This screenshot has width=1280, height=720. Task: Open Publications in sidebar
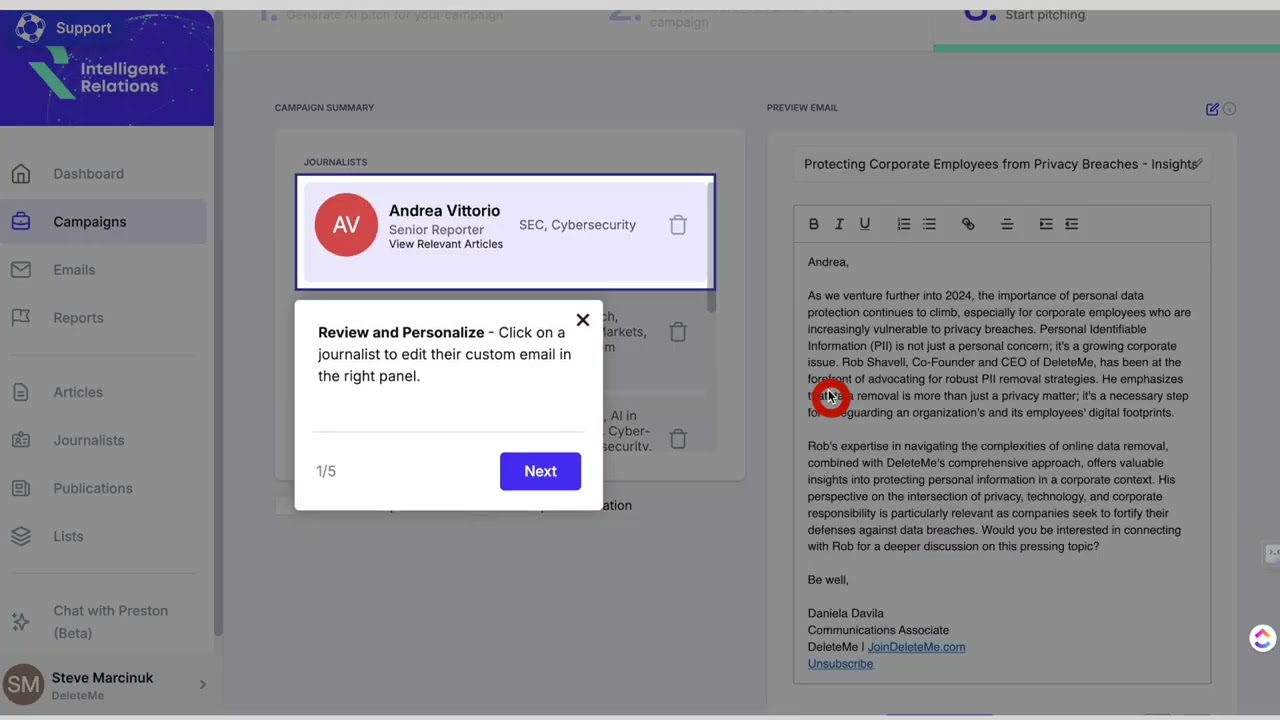point(93,488)
